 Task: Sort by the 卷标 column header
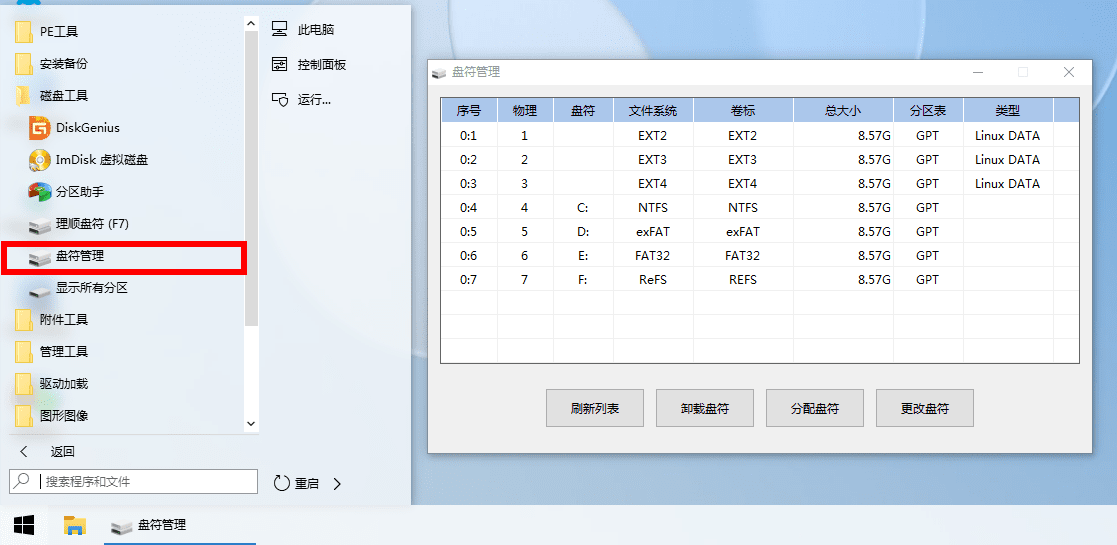coord(743,111)
